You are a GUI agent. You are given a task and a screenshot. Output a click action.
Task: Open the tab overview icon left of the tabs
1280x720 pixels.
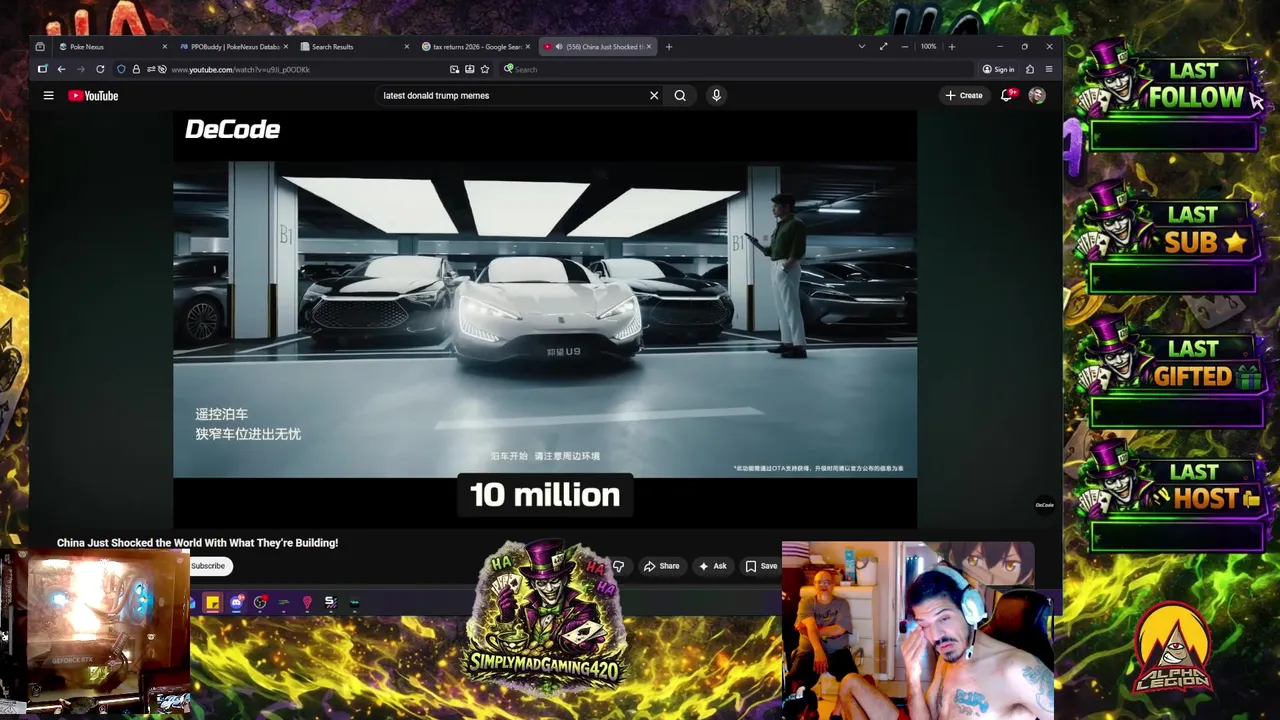pyautogui.click(x=40, y=47)
